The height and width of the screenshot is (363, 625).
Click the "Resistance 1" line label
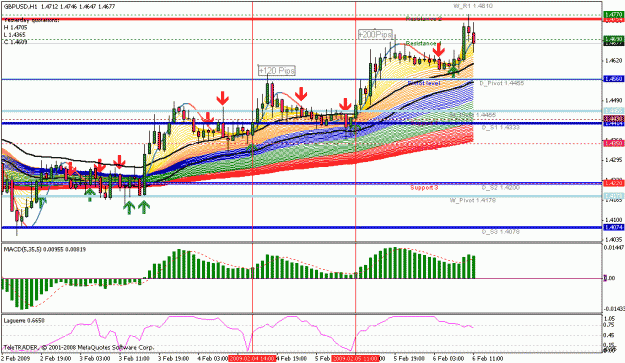point(423,43)
